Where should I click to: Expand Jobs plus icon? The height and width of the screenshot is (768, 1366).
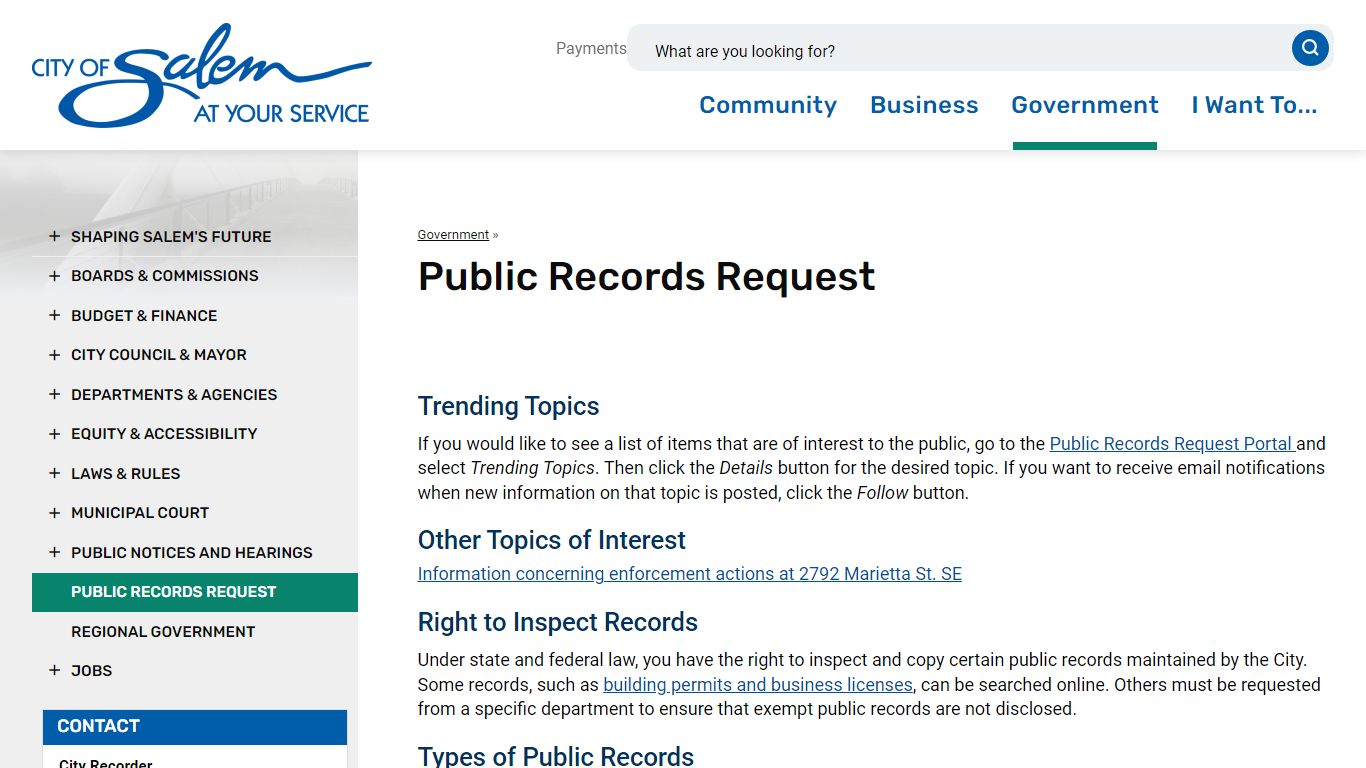click(54, 671)
